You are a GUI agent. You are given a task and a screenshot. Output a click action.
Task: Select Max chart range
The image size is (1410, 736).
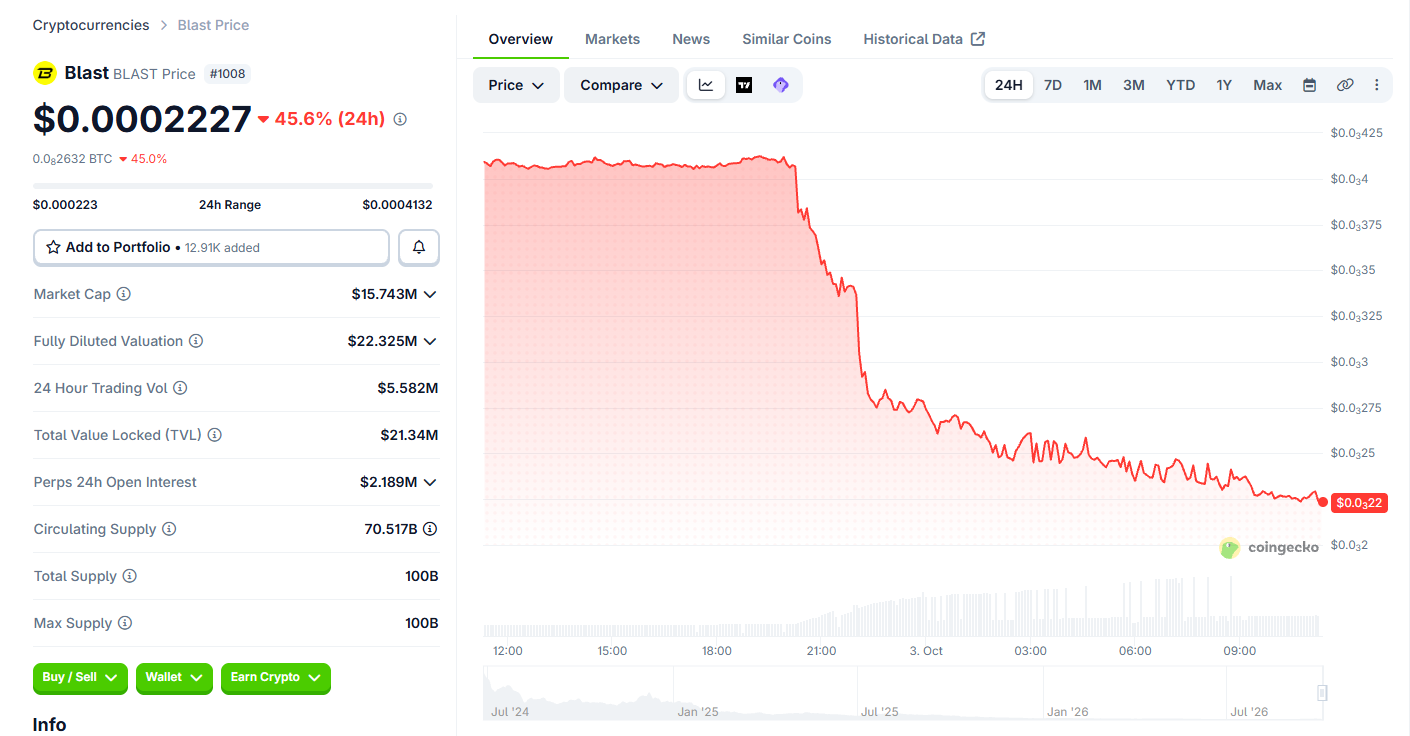click(x=1268, y=85)
